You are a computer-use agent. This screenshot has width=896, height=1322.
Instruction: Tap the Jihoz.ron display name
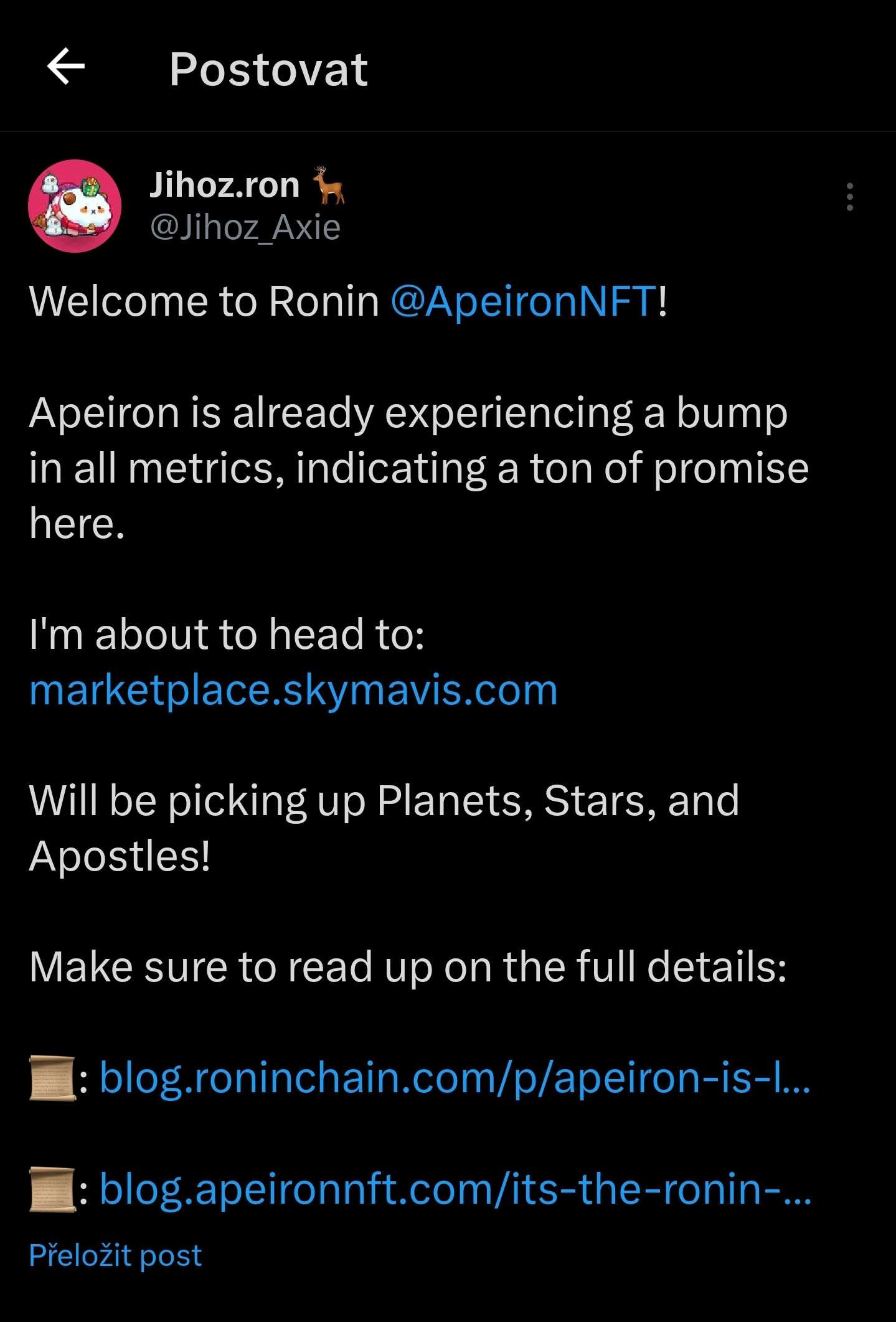click(x=224, y=185)
